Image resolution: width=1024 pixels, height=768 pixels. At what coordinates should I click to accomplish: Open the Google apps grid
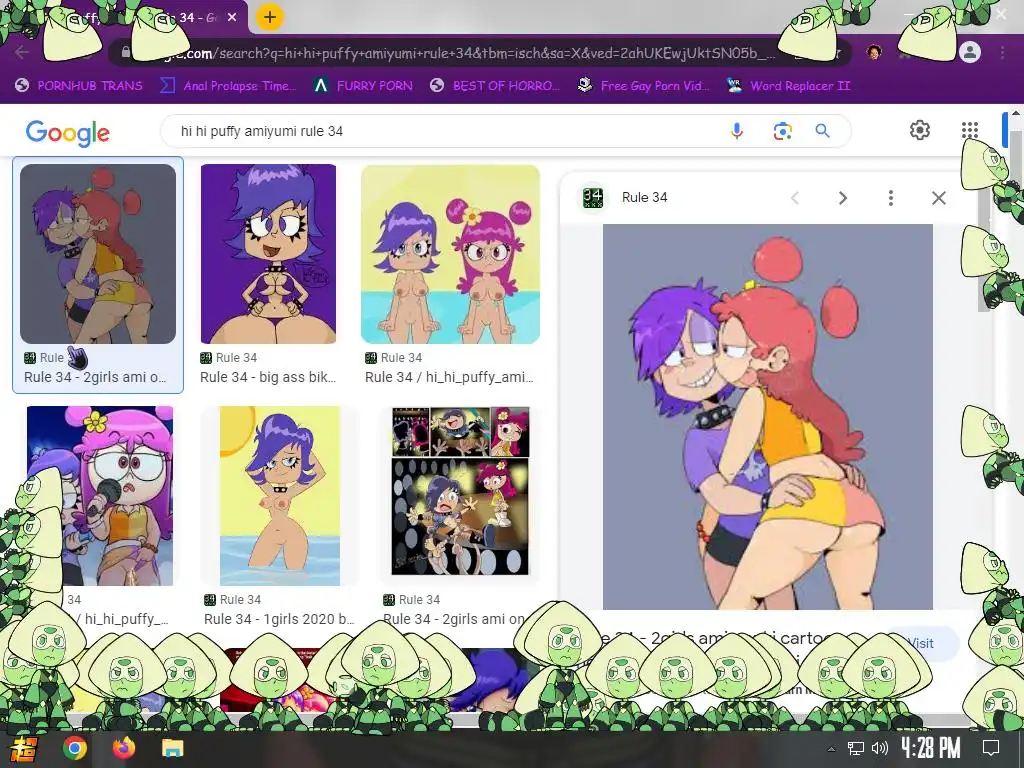point(970,130)
